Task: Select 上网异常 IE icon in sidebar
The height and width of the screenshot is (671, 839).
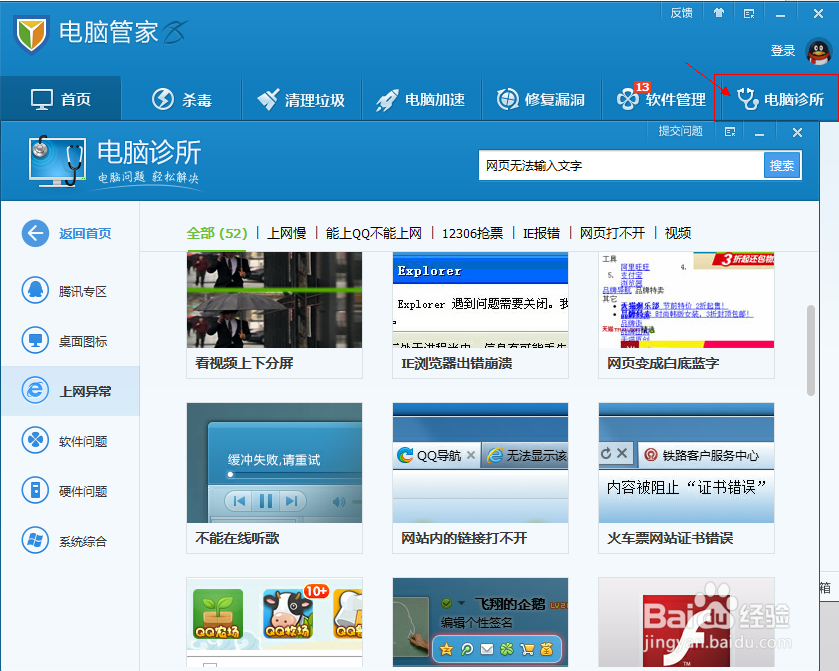Action: 35,390
